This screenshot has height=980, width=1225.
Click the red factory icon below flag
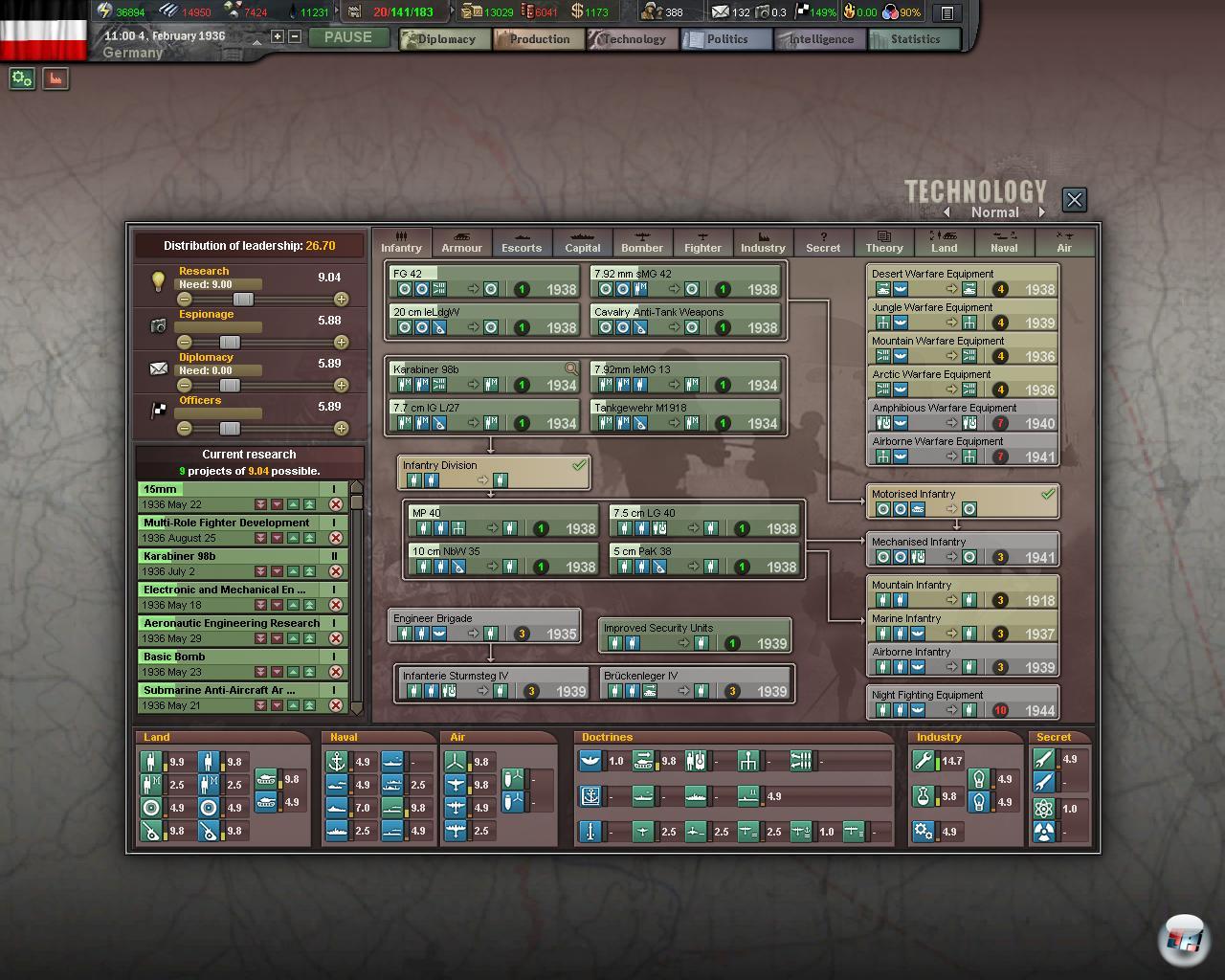point(56,79)
